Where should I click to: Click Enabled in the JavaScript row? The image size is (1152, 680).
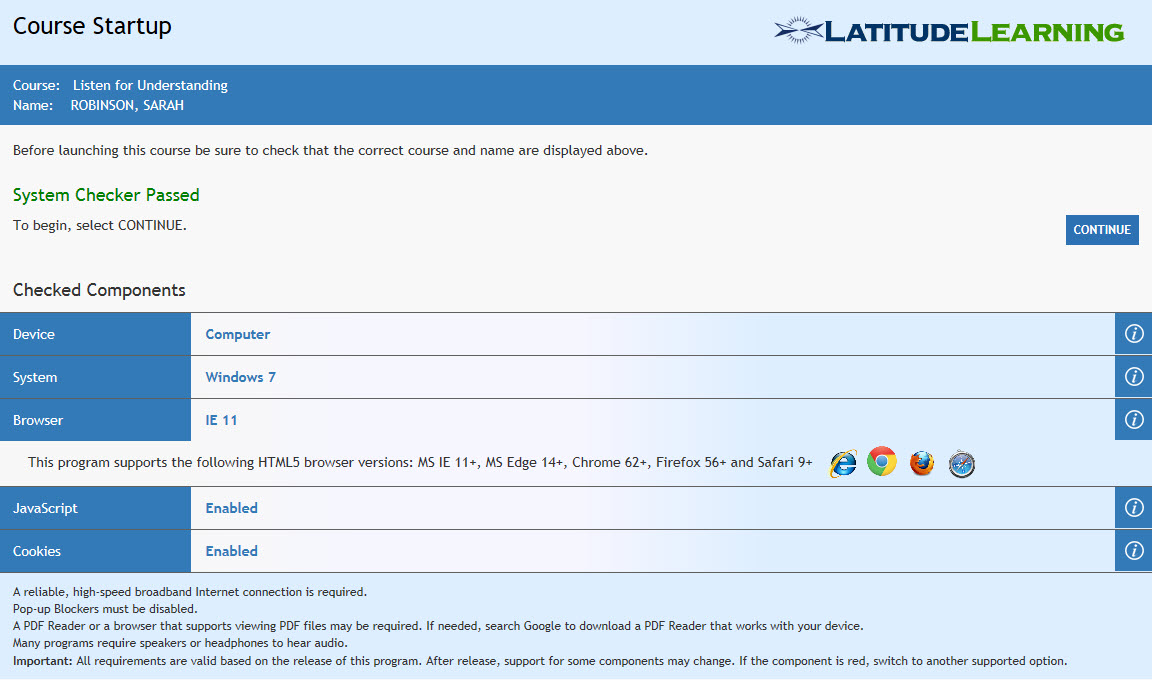231,508
